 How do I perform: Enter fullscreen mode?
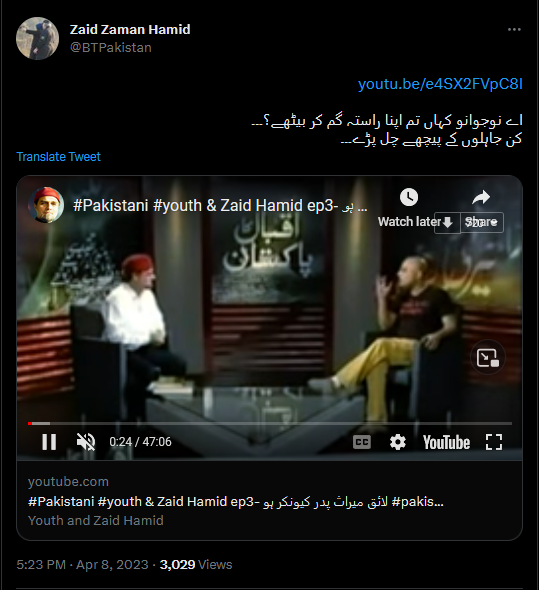click(x=494, y=442)
